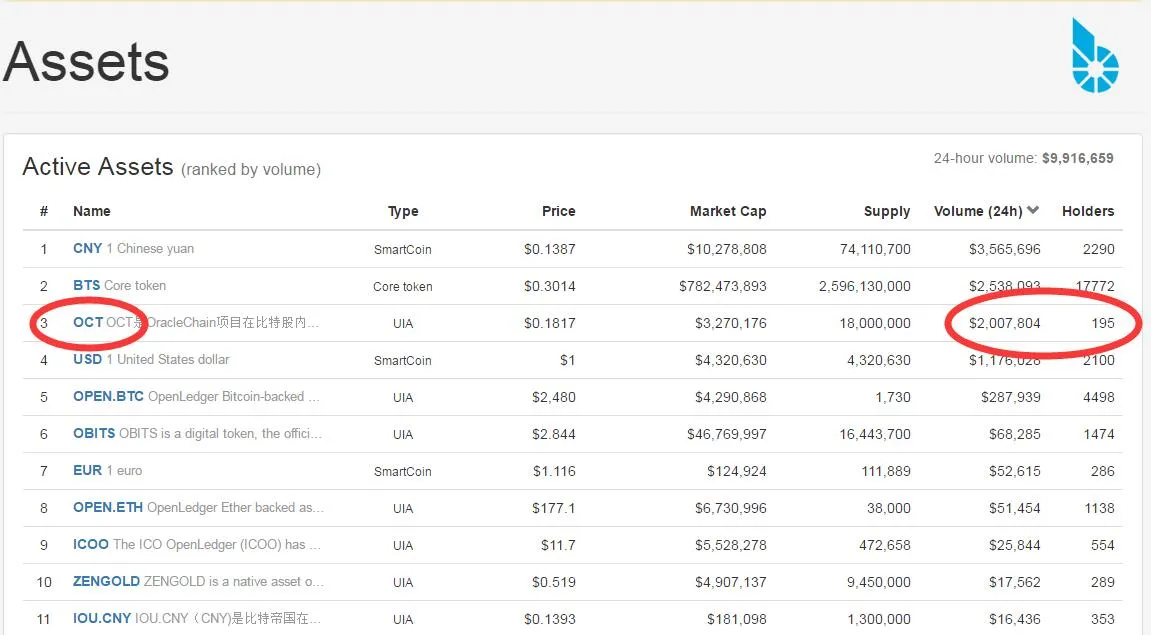Open the OBITS asset link

(94, 433)
